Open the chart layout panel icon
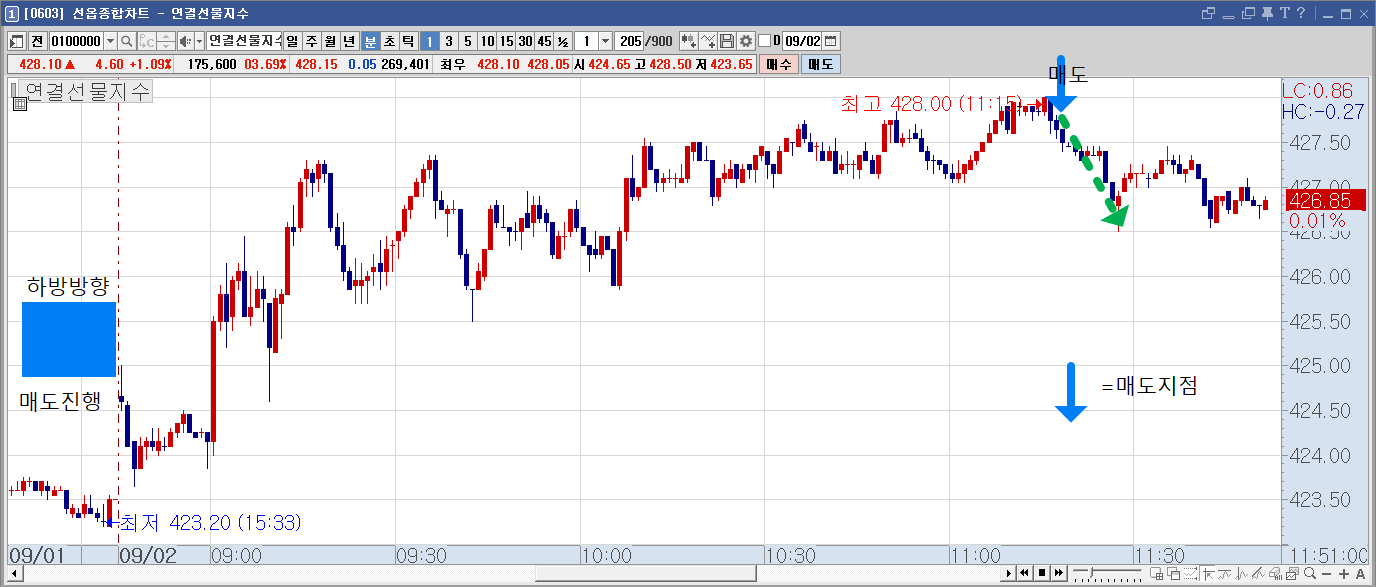 (17, 41)
